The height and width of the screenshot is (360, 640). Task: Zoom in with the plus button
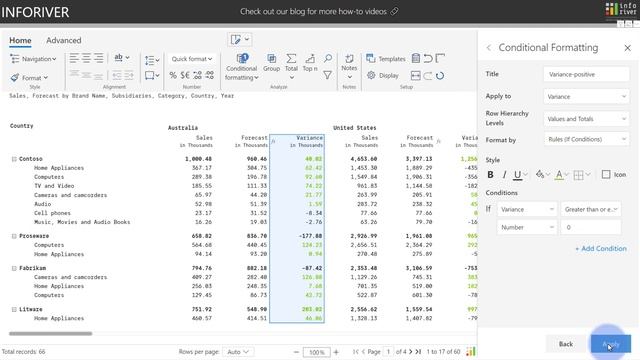[336, 352]
